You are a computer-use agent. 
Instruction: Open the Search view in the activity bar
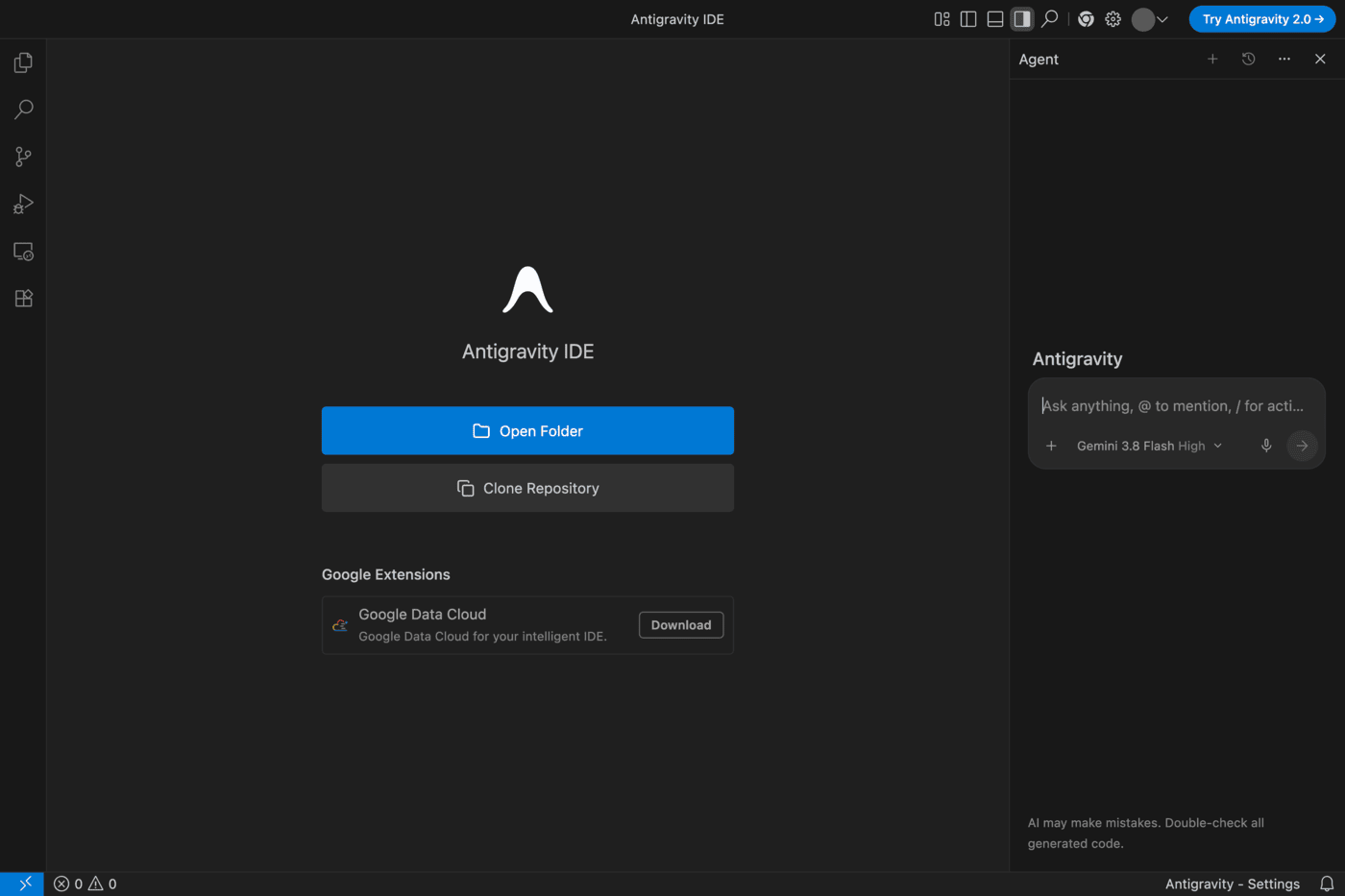click(23, 109)
